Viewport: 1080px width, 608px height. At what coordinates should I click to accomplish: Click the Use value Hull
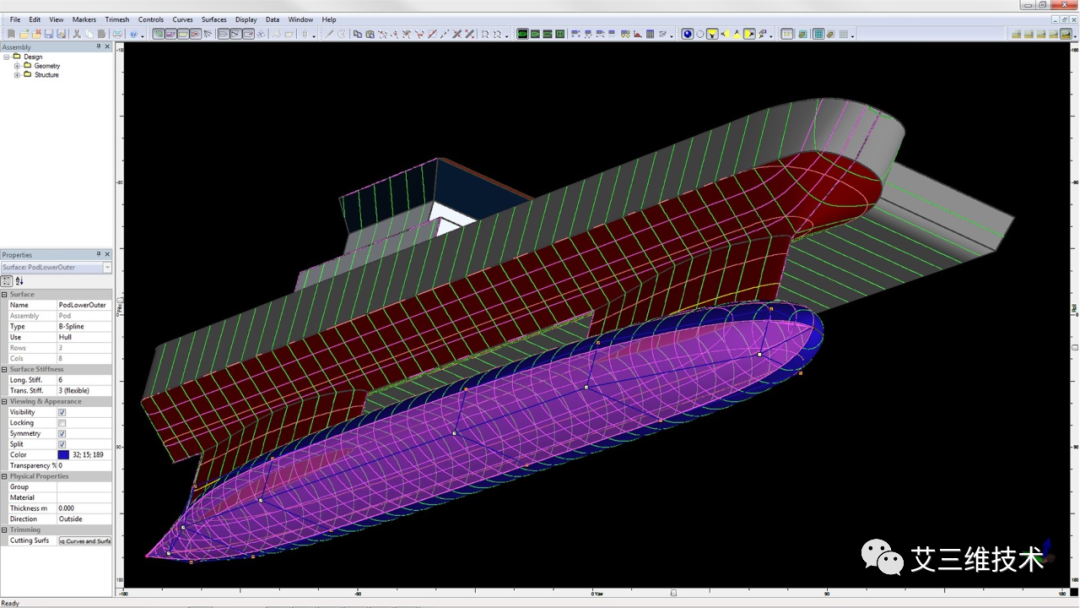pyautogui.click(x=84, y=337)
